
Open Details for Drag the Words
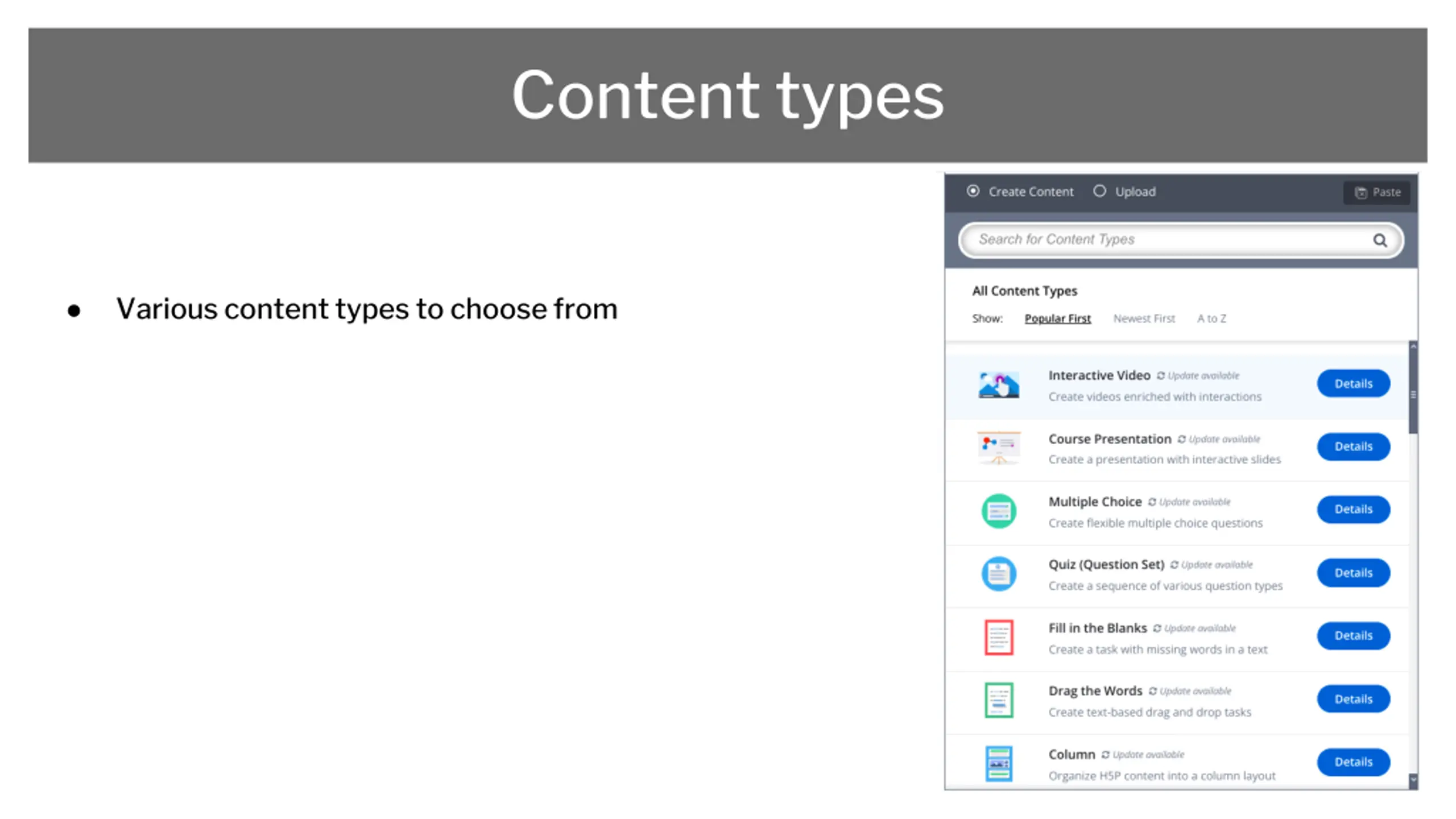[1353, 699]
